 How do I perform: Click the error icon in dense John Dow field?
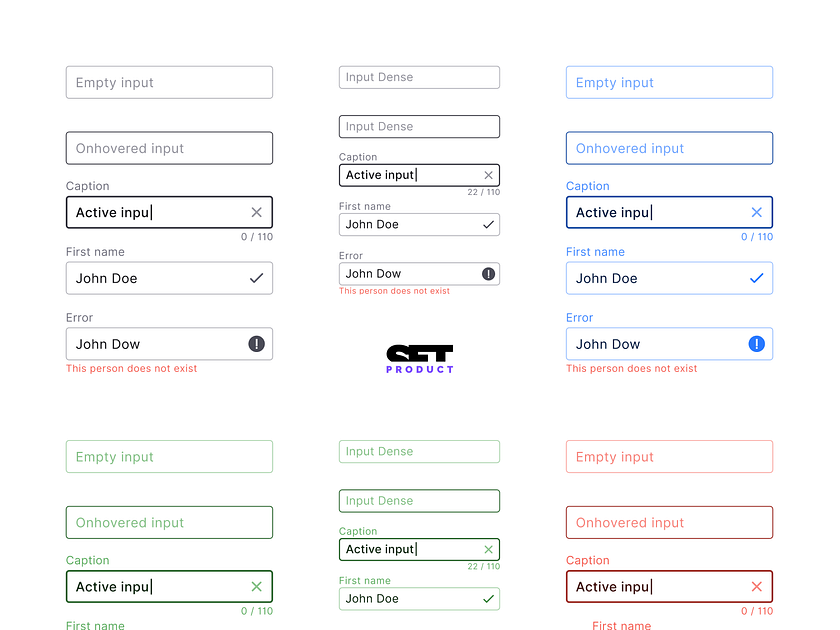pyautogui.click(x=487, y=273)
